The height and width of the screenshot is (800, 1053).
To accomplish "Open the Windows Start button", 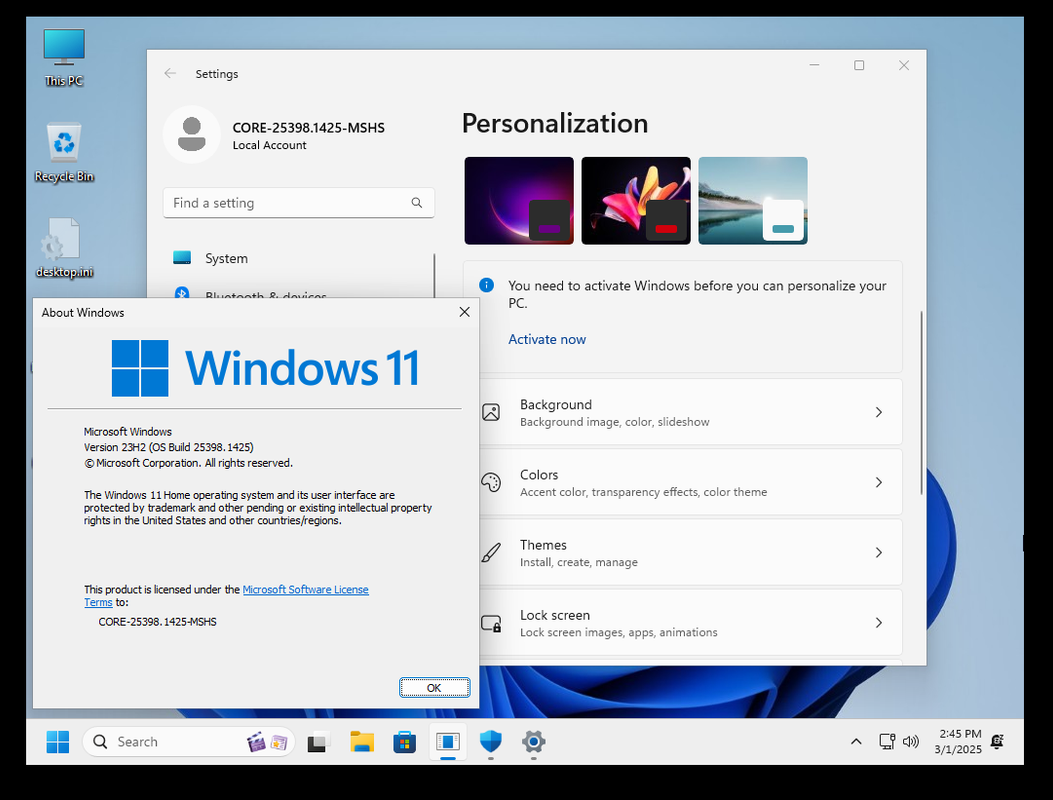I will (x=58, y=742).
